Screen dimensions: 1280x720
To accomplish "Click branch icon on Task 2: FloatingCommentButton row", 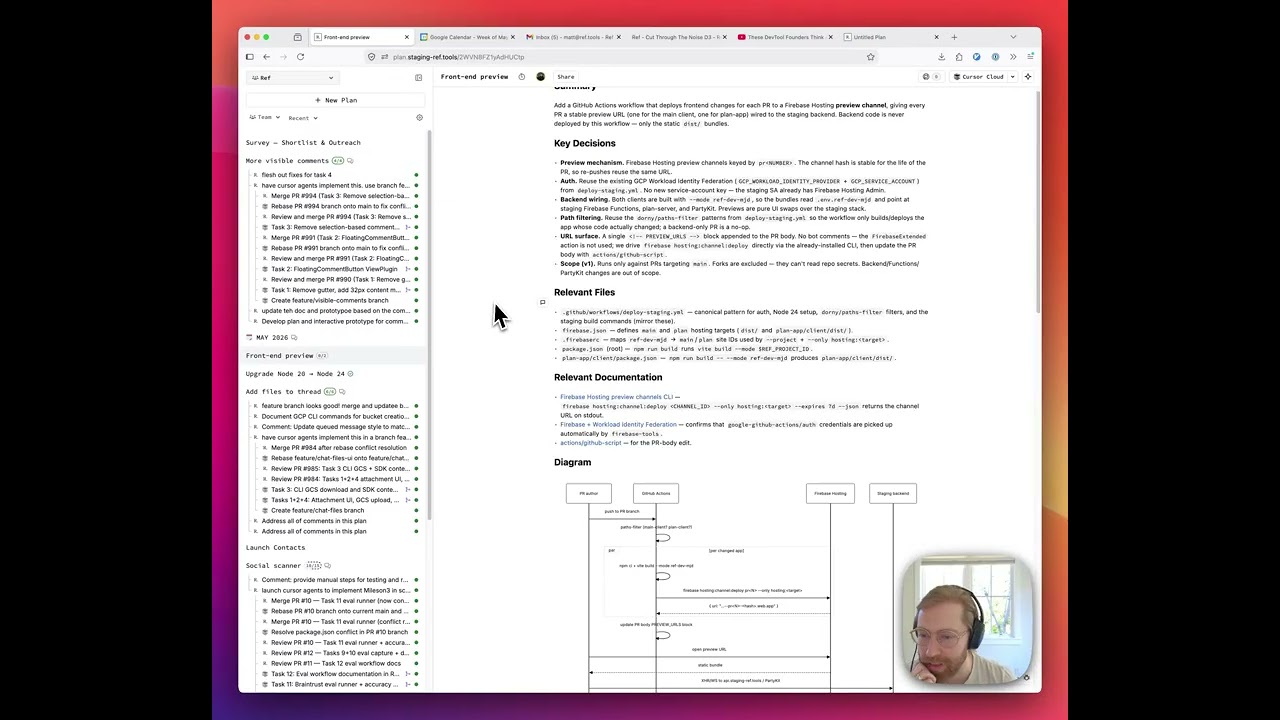I will (406, 269).
